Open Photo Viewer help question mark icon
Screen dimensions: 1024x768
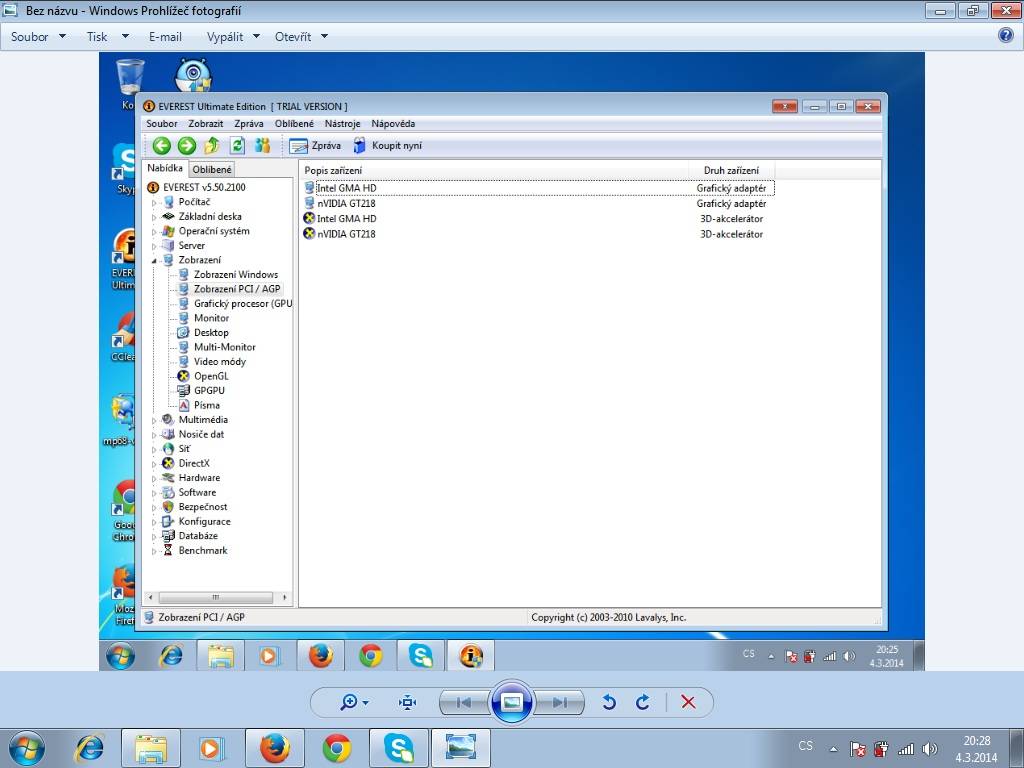tap(1006, 35)
